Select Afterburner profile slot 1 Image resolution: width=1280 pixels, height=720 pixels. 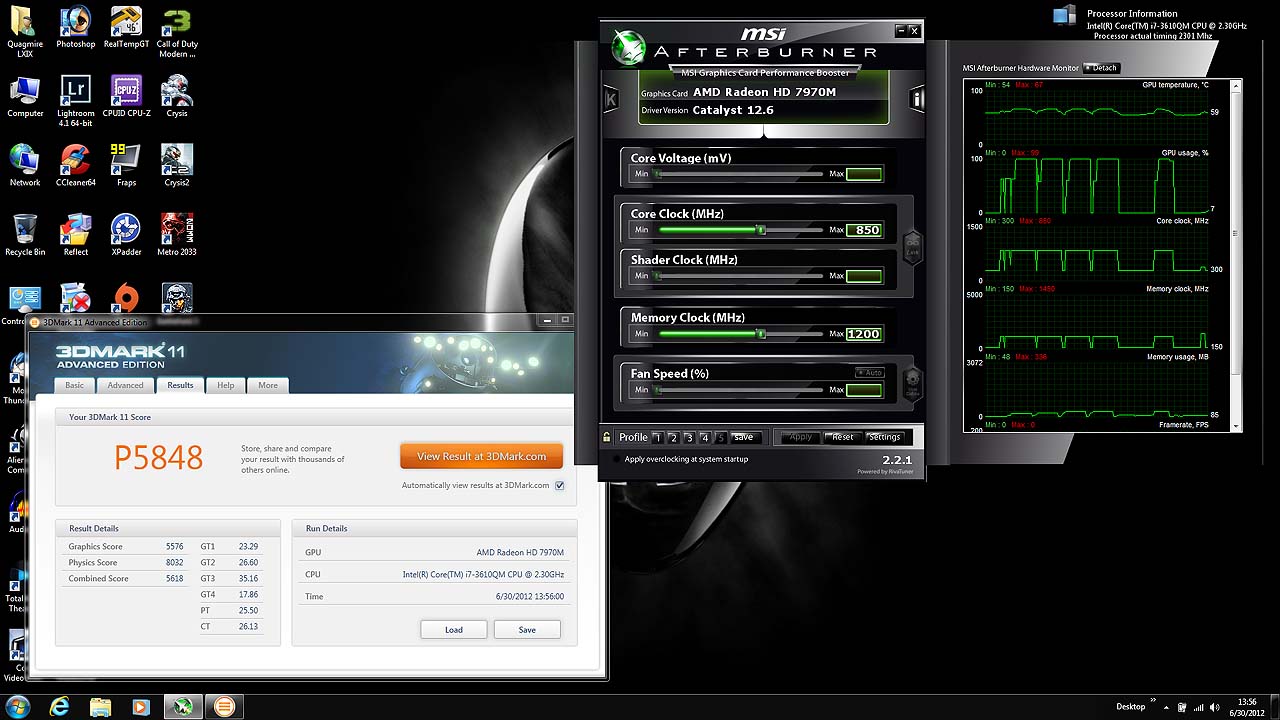(657, 438)
